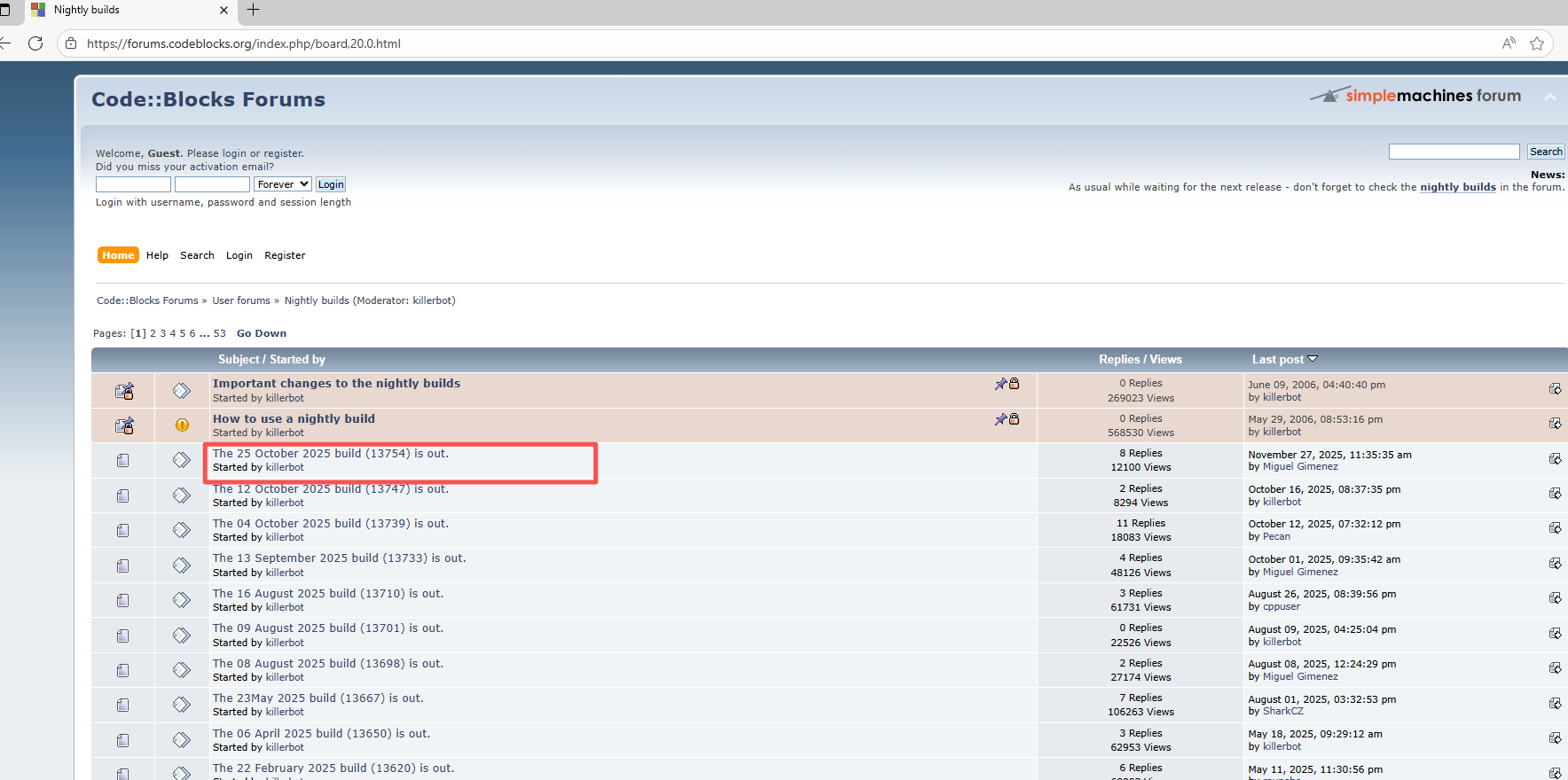The width and height of the screenshot is (1568, 780).
Task: Open 'The 16 August 2025 build (13710)' topic
Action: click(x=328, y=594)
